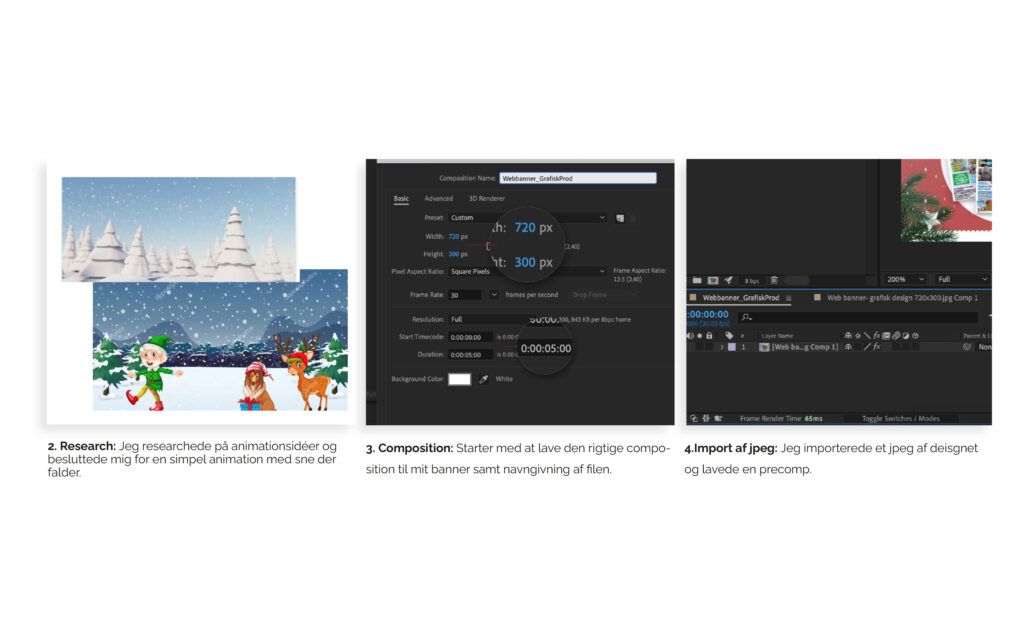1024x631 pixels.
Task: Click the new composition icon in Project panel
Action: click(712, 280)
